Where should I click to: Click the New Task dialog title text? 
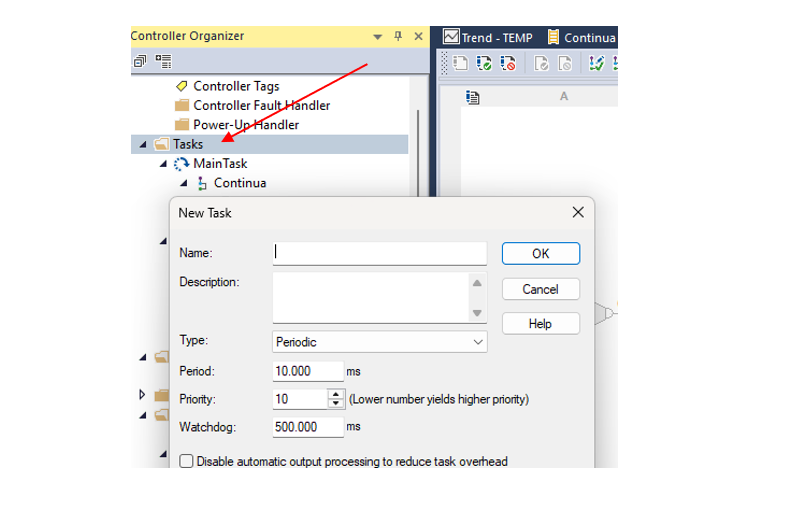point(205,213)
